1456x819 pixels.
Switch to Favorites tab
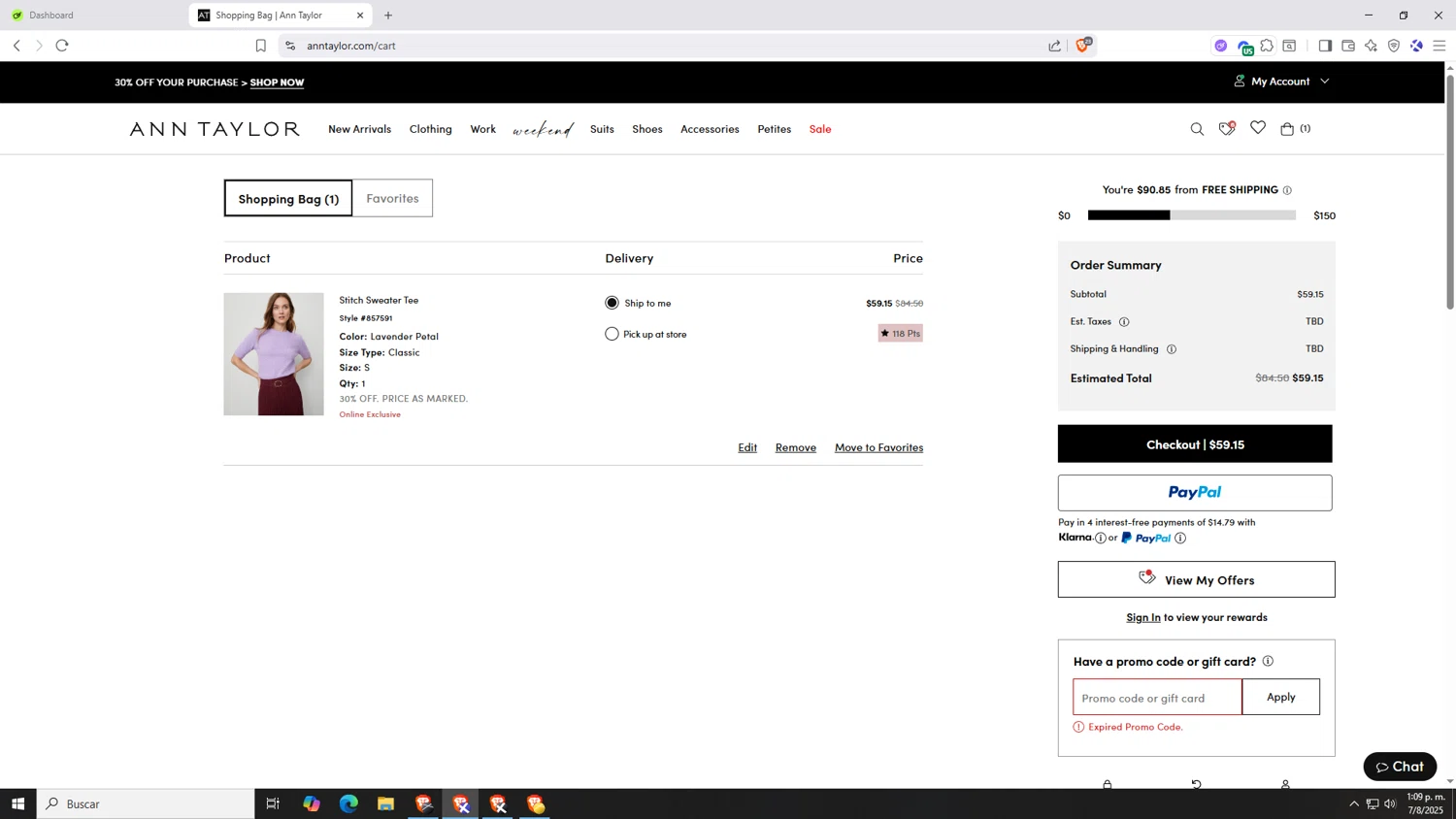(x=392, y=198)
